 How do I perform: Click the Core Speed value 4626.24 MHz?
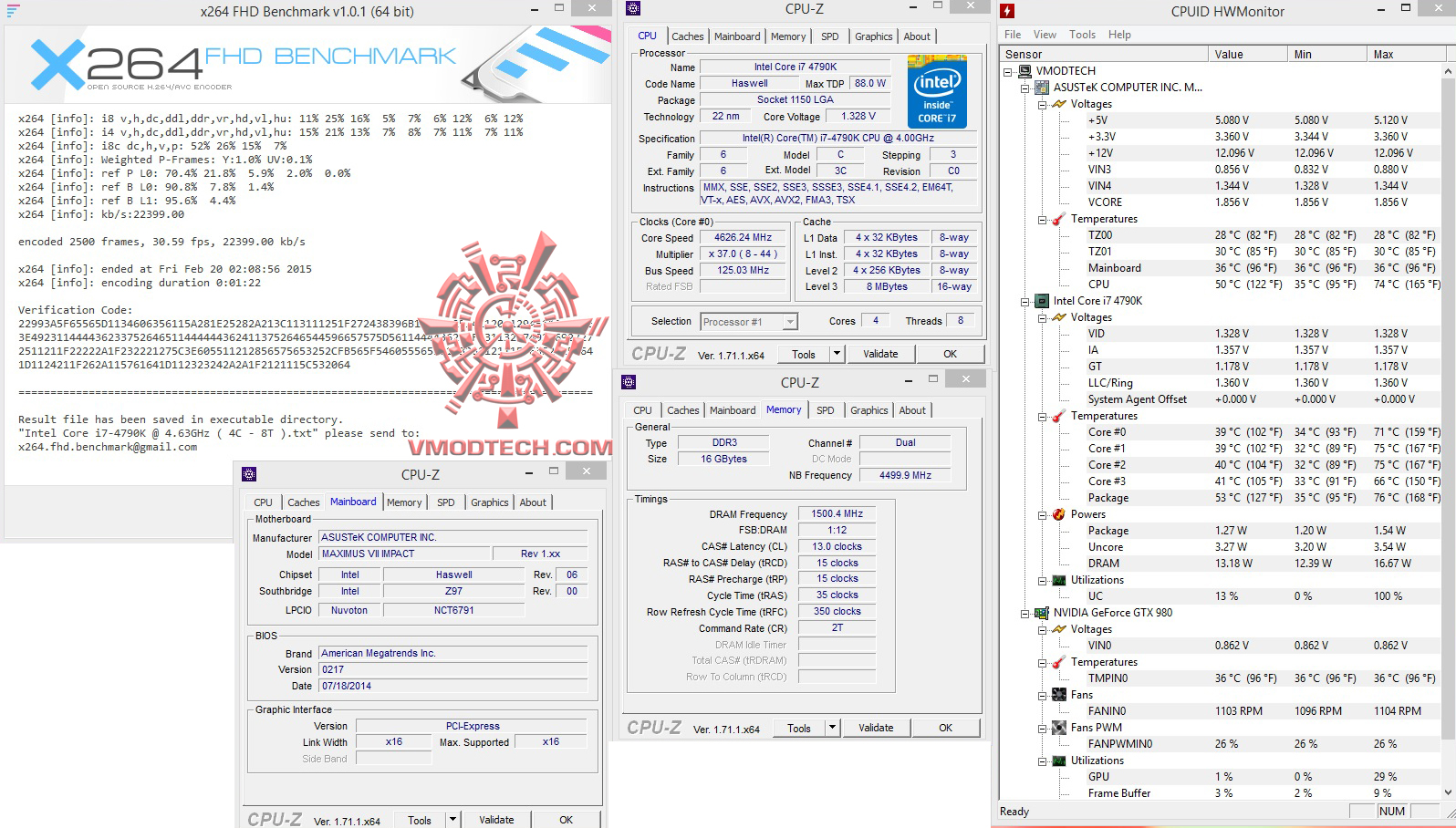[743, 237]
